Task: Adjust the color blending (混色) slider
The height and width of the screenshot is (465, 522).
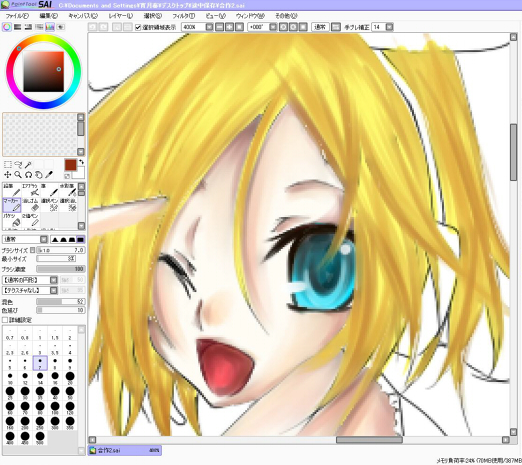Action: click(61, 302)
